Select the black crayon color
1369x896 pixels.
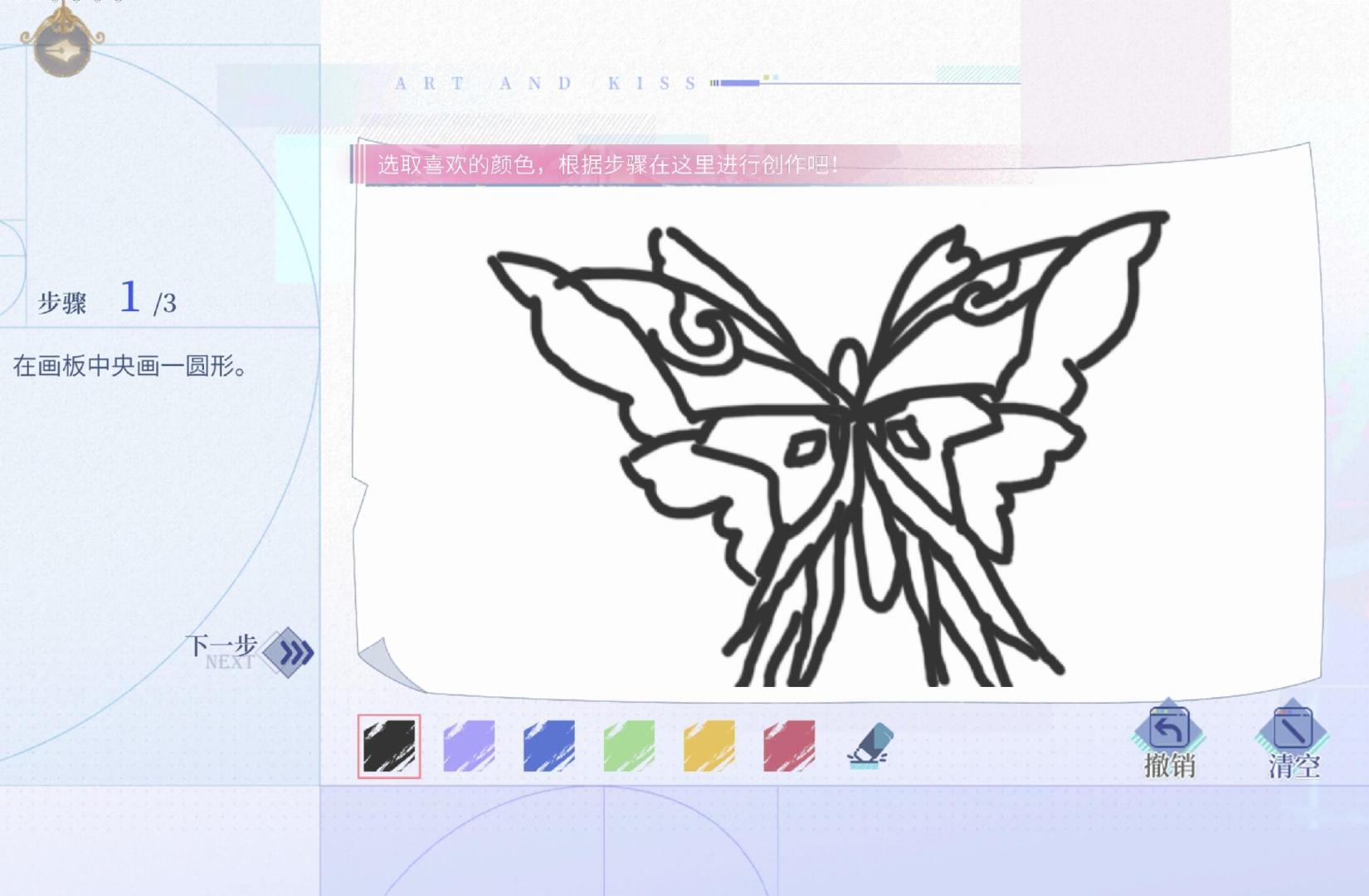[x=389, y=746]
